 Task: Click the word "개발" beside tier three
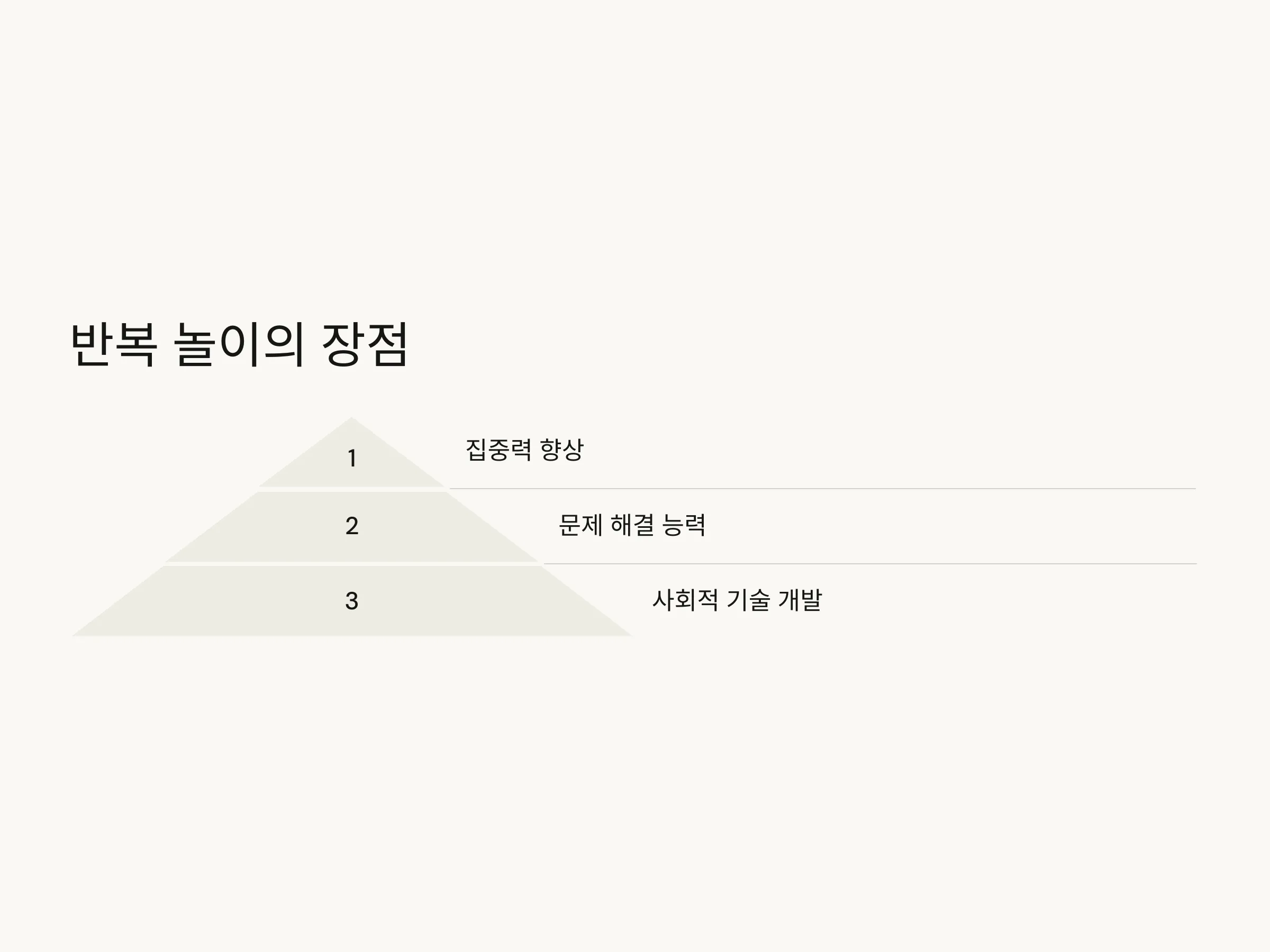[800, 600]
